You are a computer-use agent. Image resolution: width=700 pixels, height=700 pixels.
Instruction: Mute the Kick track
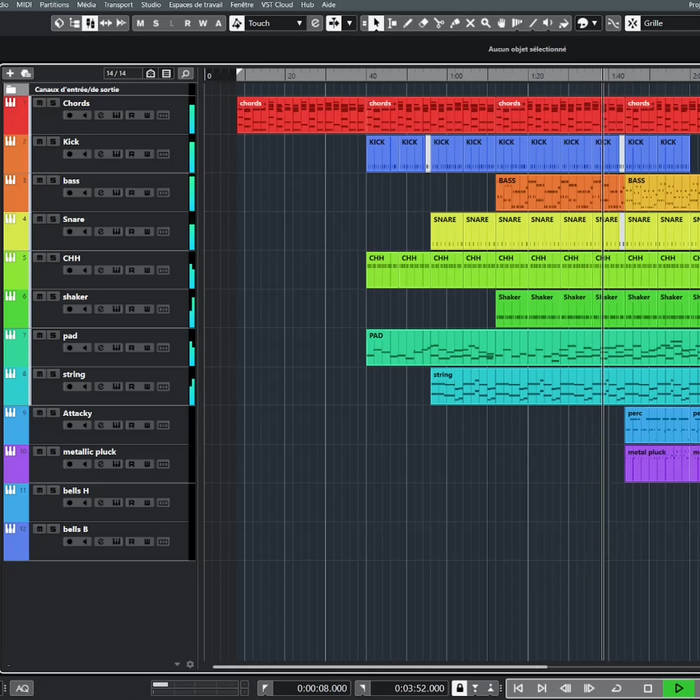coord(40,142)
